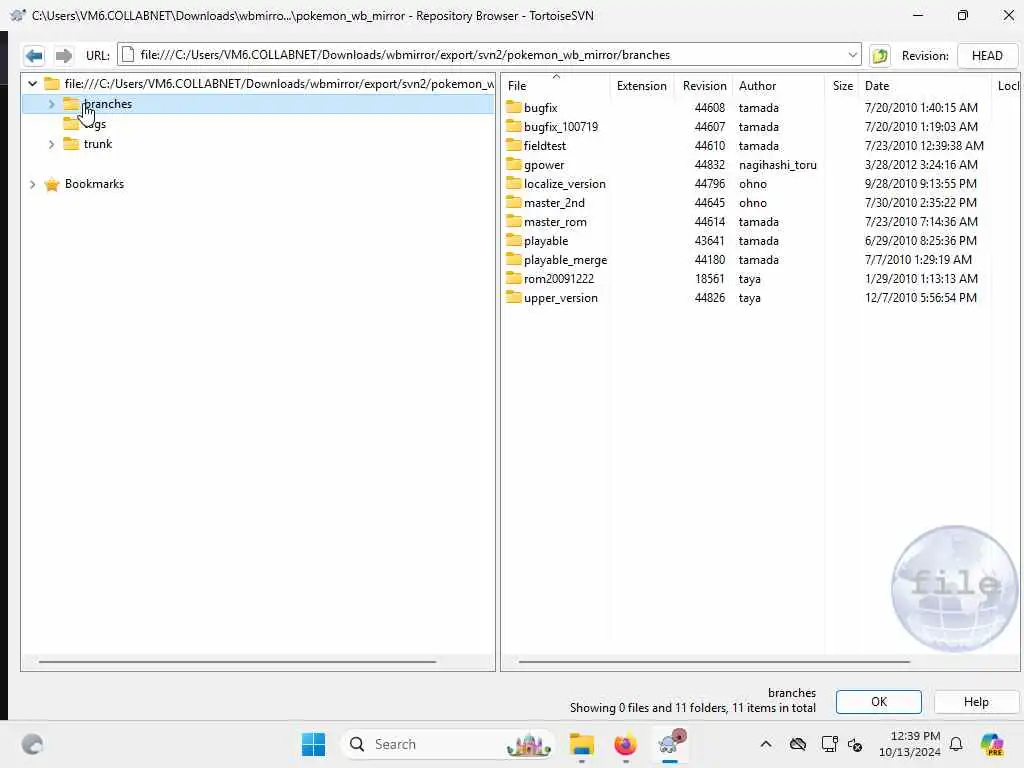Click date 6/29/2010 8:25:36 PM cell
The width and height of the screenshot is (1024, 768).
pyautogui.click(x=920, y=240)
